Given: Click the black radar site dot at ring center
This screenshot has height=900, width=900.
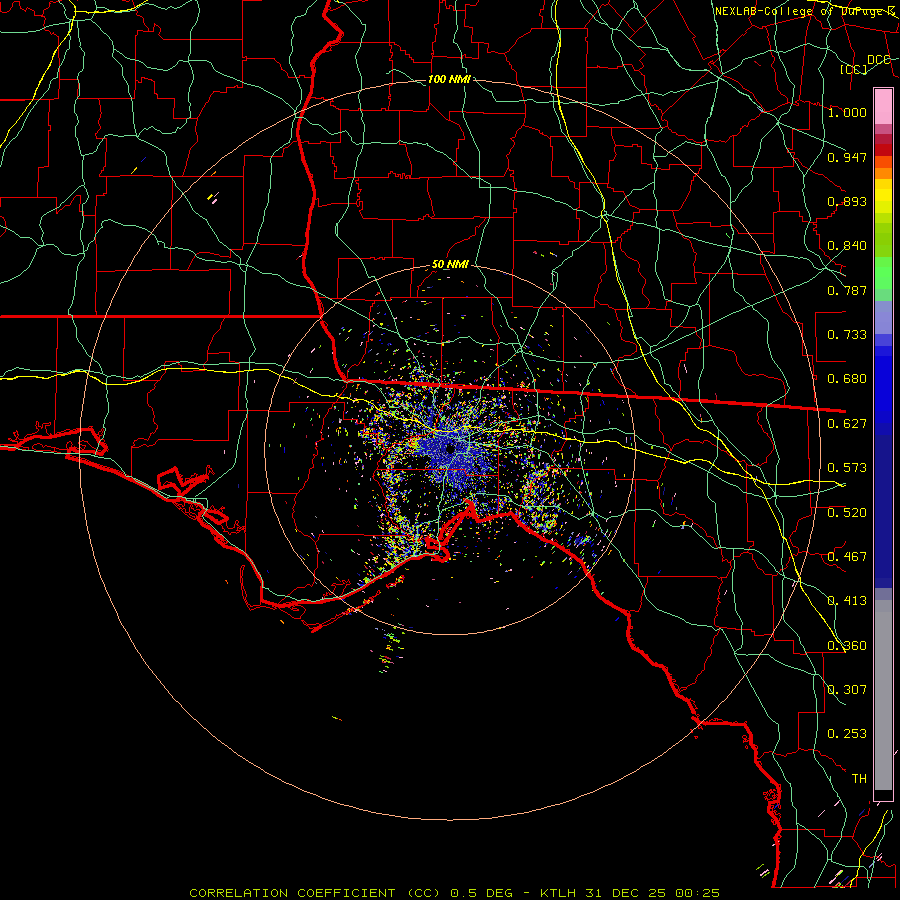Looking at the screenshot, I should click(450, 449).
